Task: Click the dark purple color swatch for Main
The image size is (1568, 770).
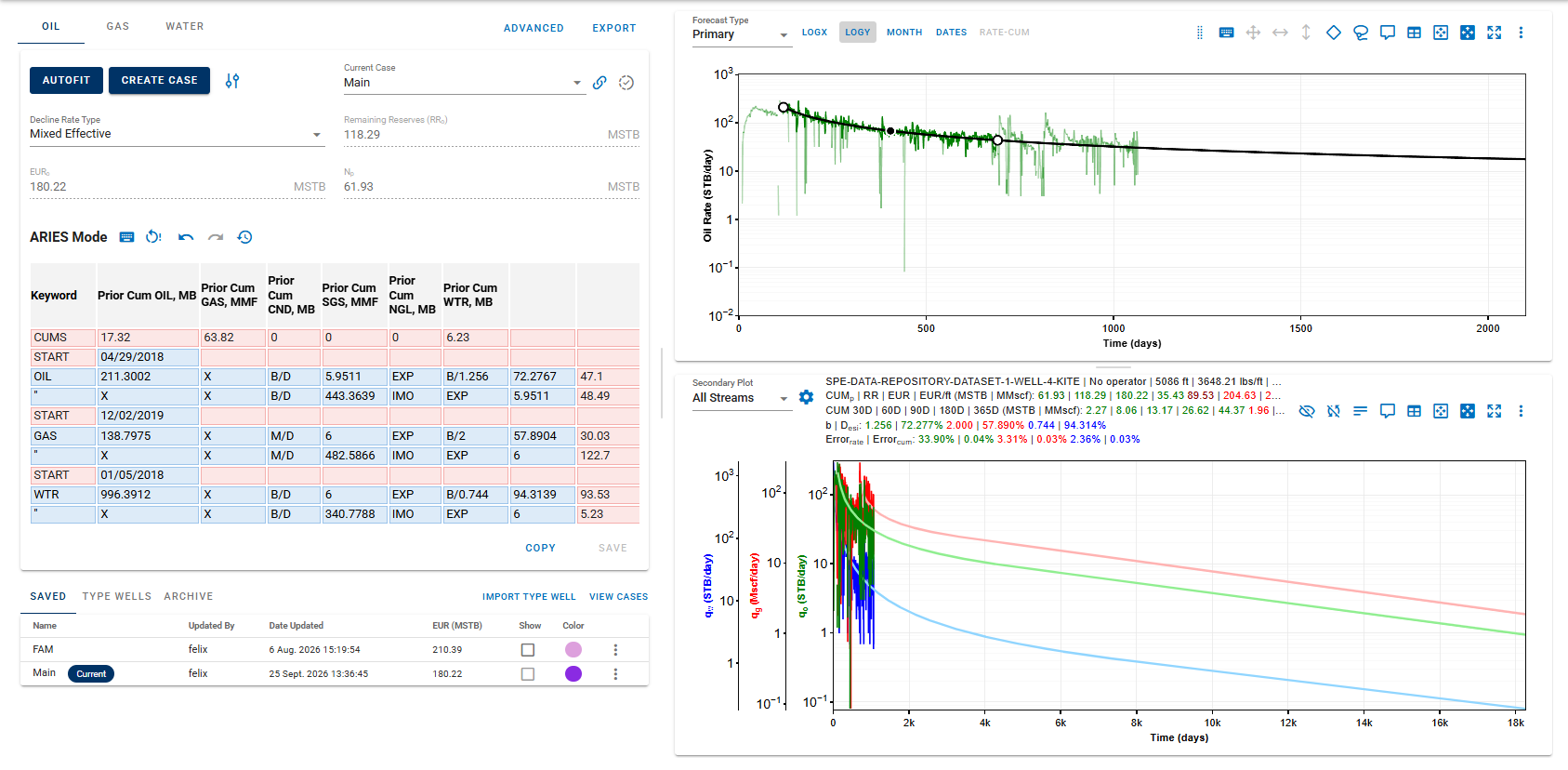Action: 573,674
